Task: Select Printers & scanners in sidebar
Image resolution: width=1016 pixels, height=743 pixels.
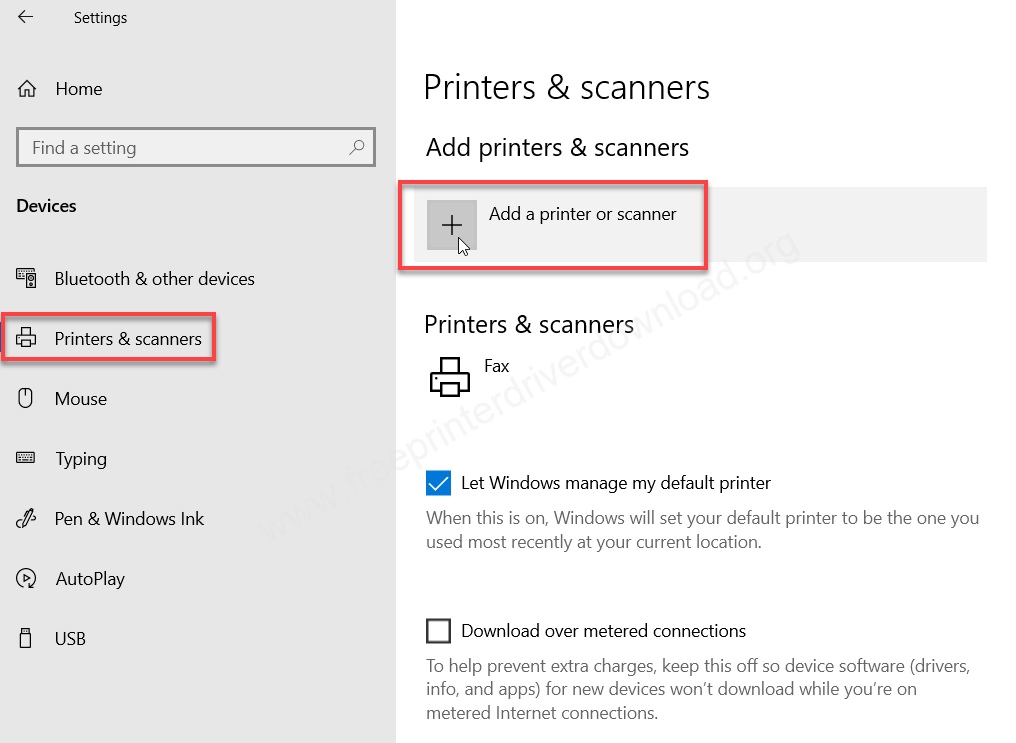Action: point(128,338)
